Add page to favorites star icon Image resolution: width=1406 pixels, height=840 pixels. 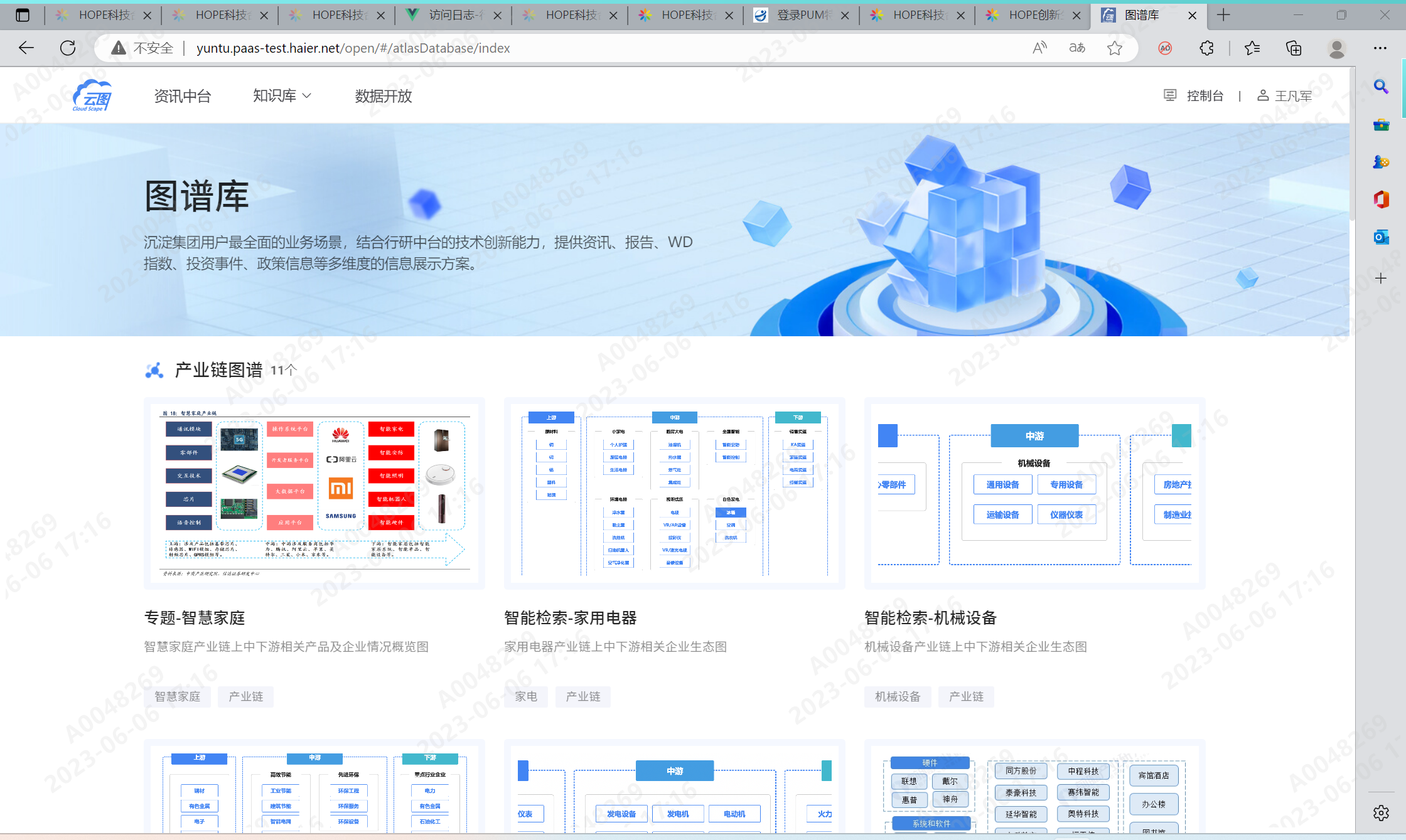pos(1115,48)
